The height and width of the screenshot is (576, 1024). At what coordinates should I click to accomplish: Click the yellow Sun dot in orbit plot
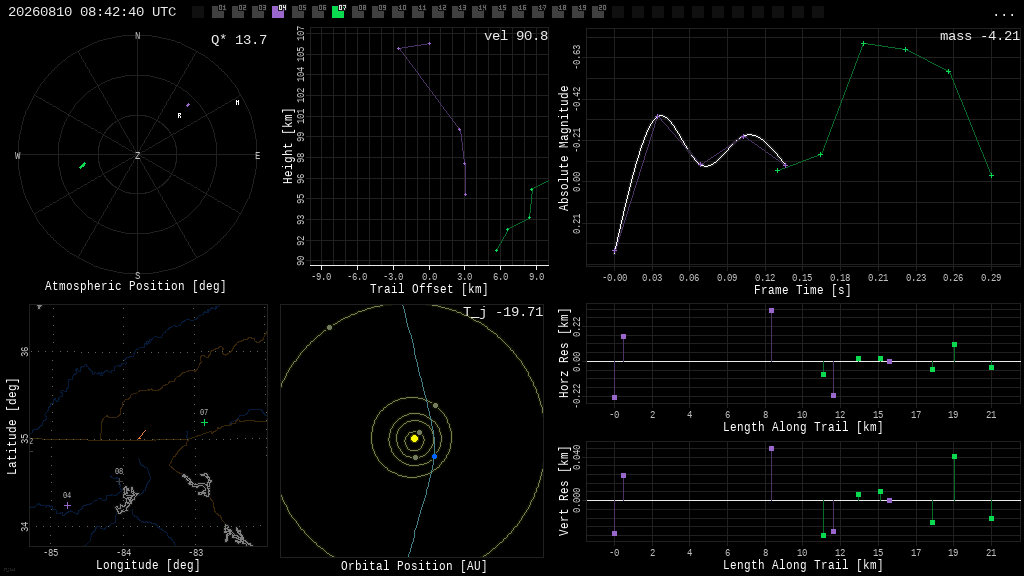click(414, 438)
